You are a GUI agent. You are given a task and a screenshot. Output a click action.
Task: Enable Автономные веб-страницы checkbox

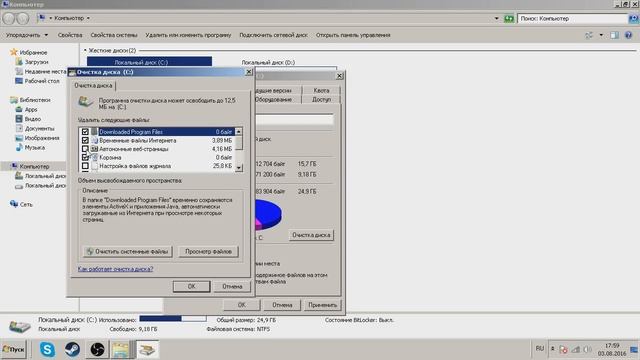click(85, 149)
